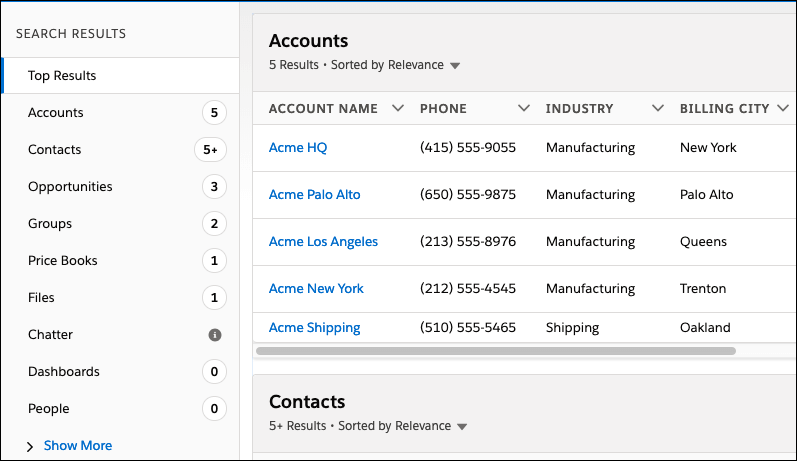Select Opportunities in the sidebar

[x=70, y=187]
